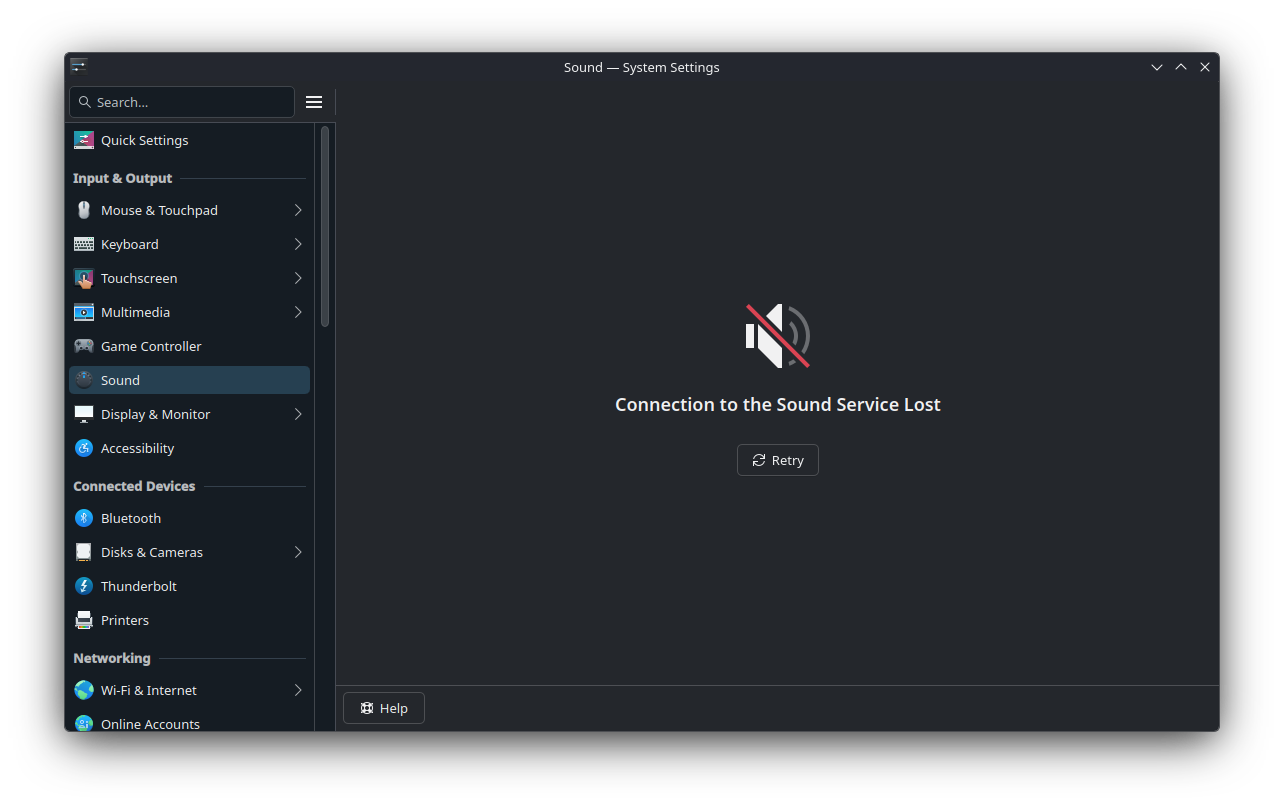The width and height of the screenshot is (1284, 808).
Task: Open Online Accounts settings
Action: tap(189, 721)
